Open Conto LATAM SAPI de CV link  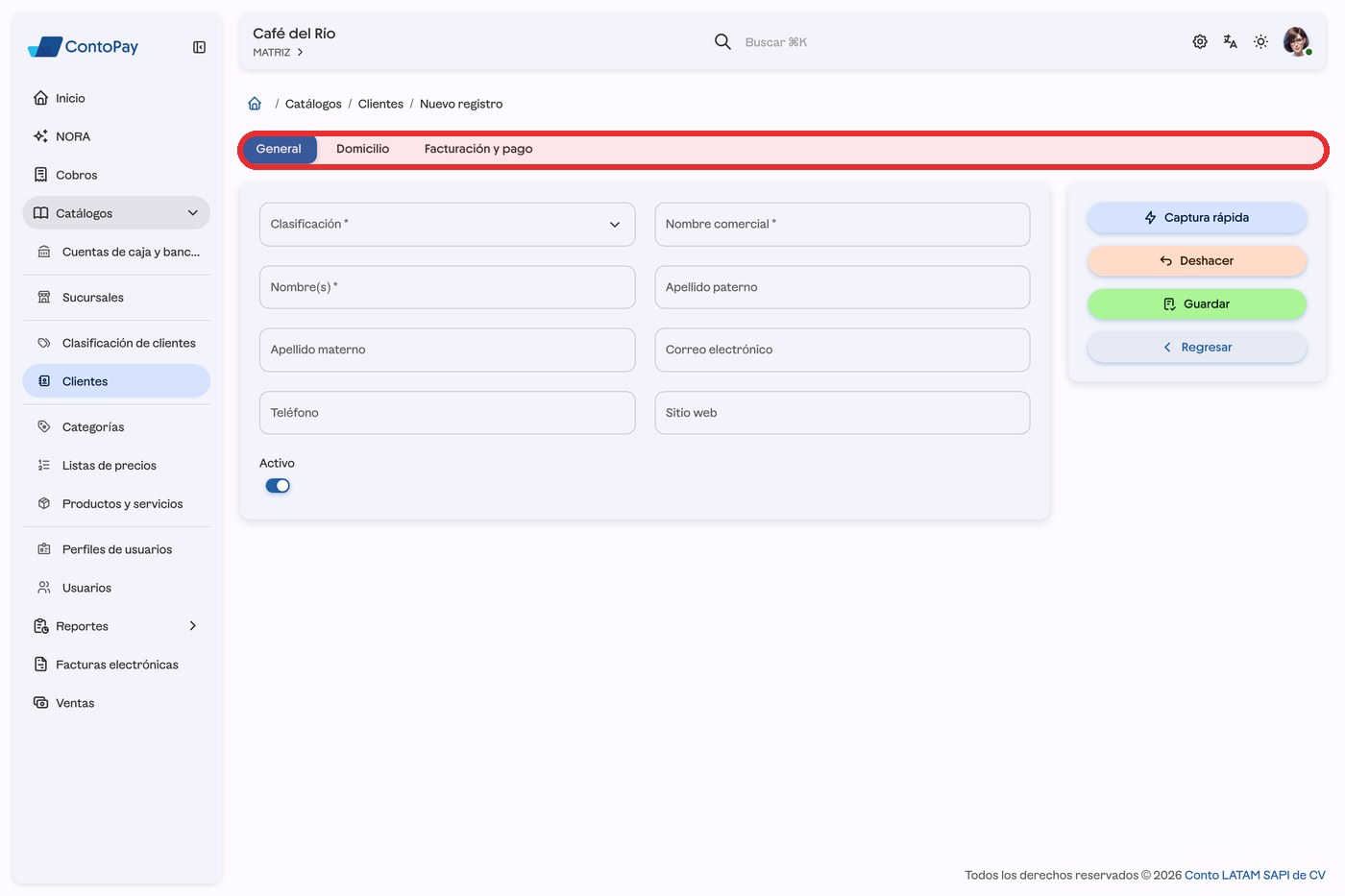1255,875
